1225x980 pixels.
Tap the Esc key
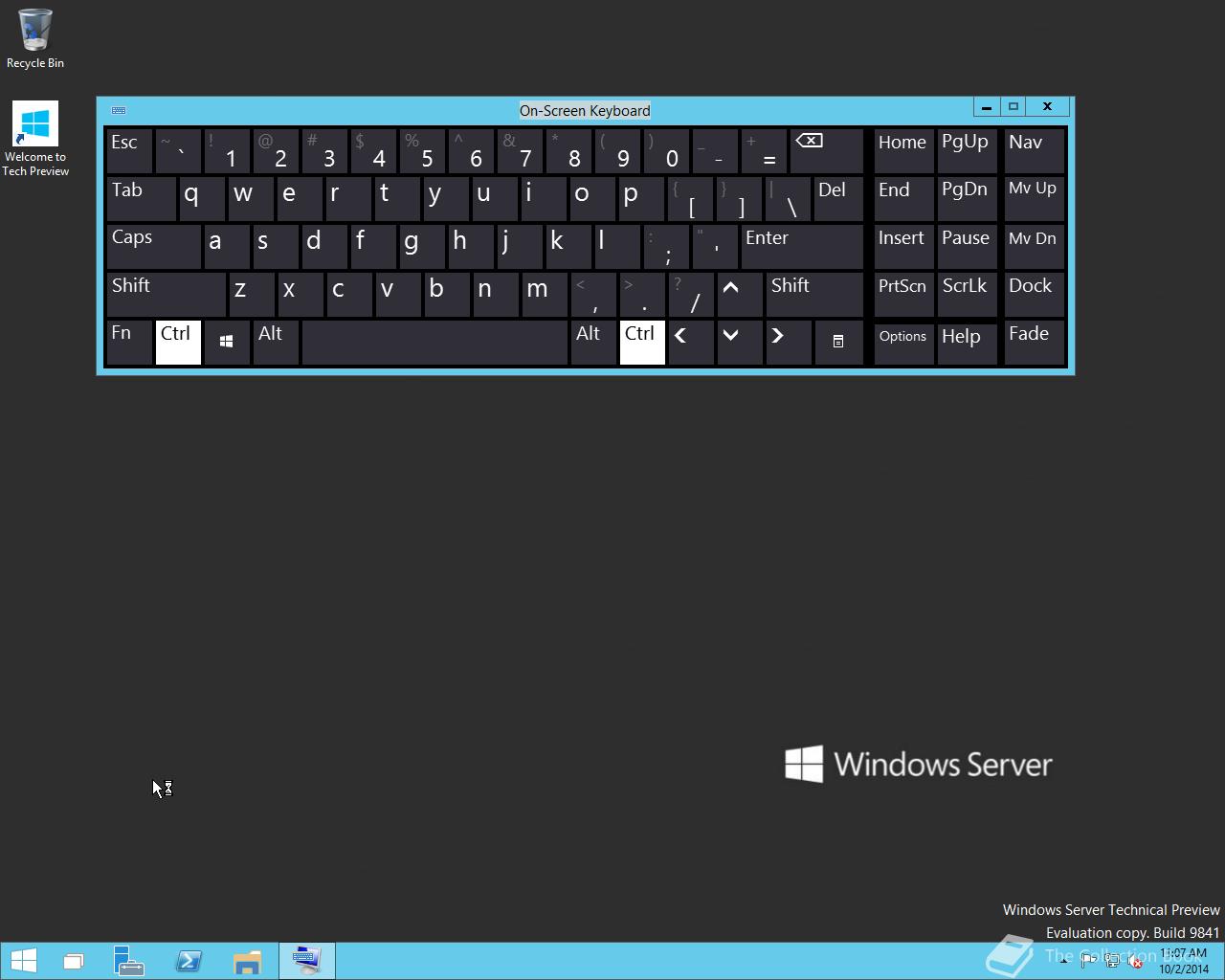[x=129, y=151]
